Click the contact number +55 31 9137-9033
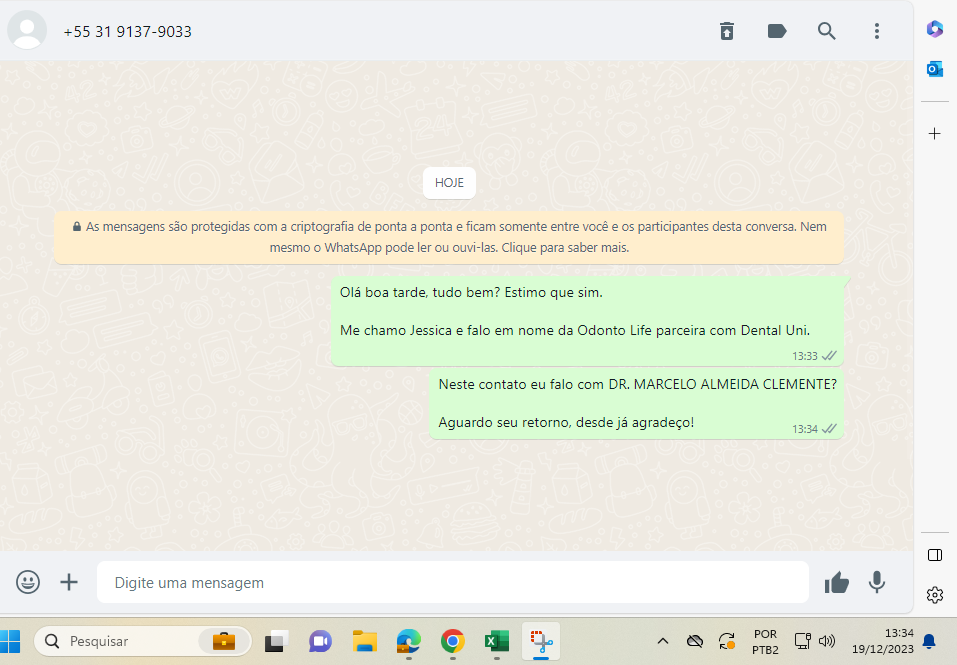Viewport: 957px width, 665px height. coord(128,32)
